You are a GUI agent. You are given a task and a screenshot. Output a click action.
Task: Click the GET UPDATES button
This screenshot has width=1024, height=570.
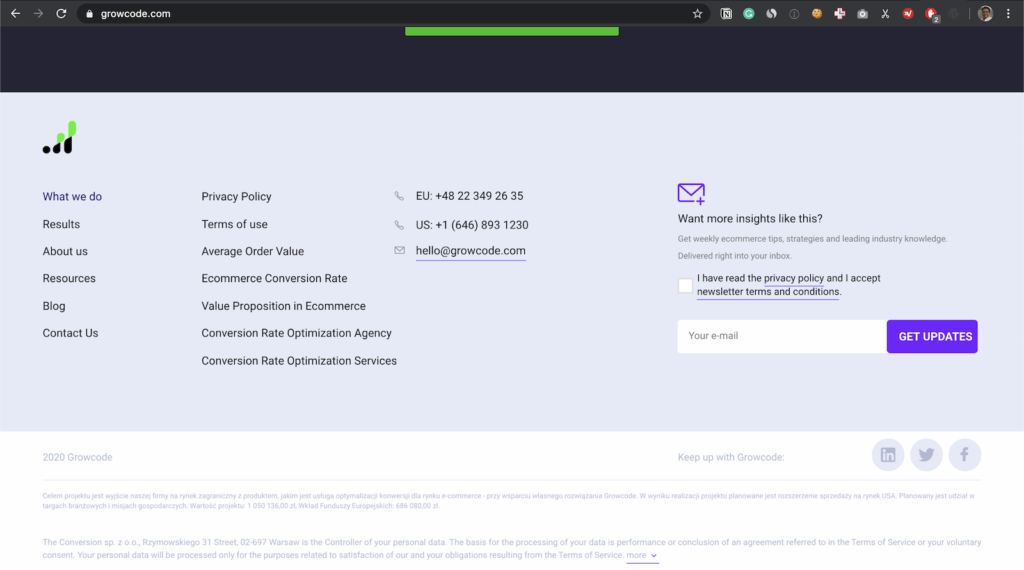932,336
